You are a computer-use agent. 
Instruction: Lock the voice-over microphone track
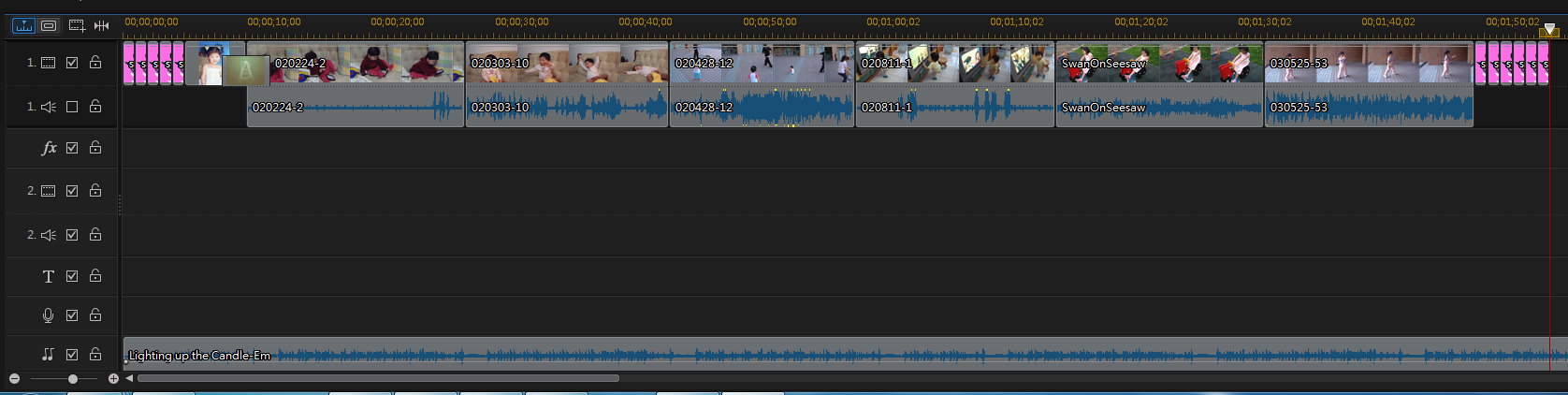click(x=95, y=315)
